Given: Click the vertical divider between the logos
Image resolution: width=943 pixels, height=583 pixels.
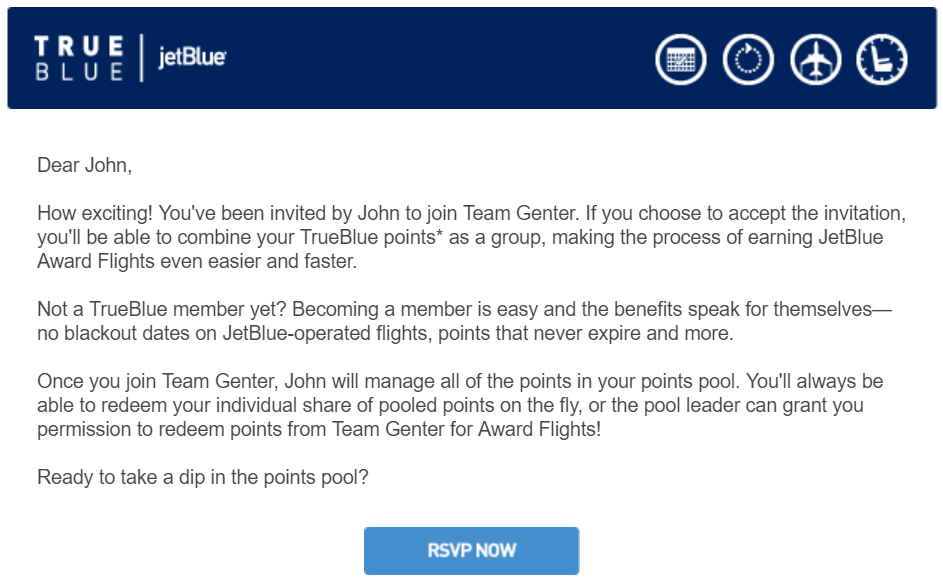Looking at the screenshot, I should [141, 58].
